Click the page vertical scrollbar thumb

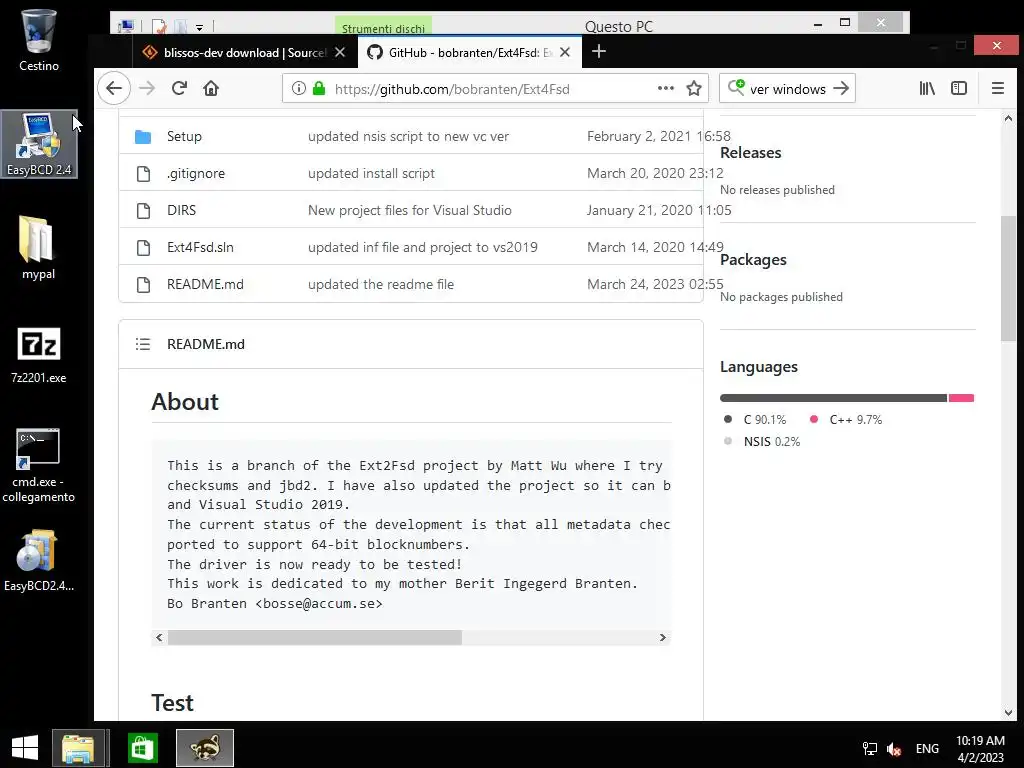[1008, 278]
